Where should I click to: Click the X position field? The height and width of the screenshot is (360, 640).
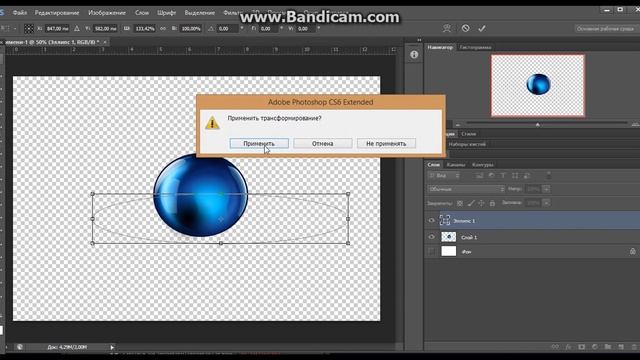pos(58,29)
